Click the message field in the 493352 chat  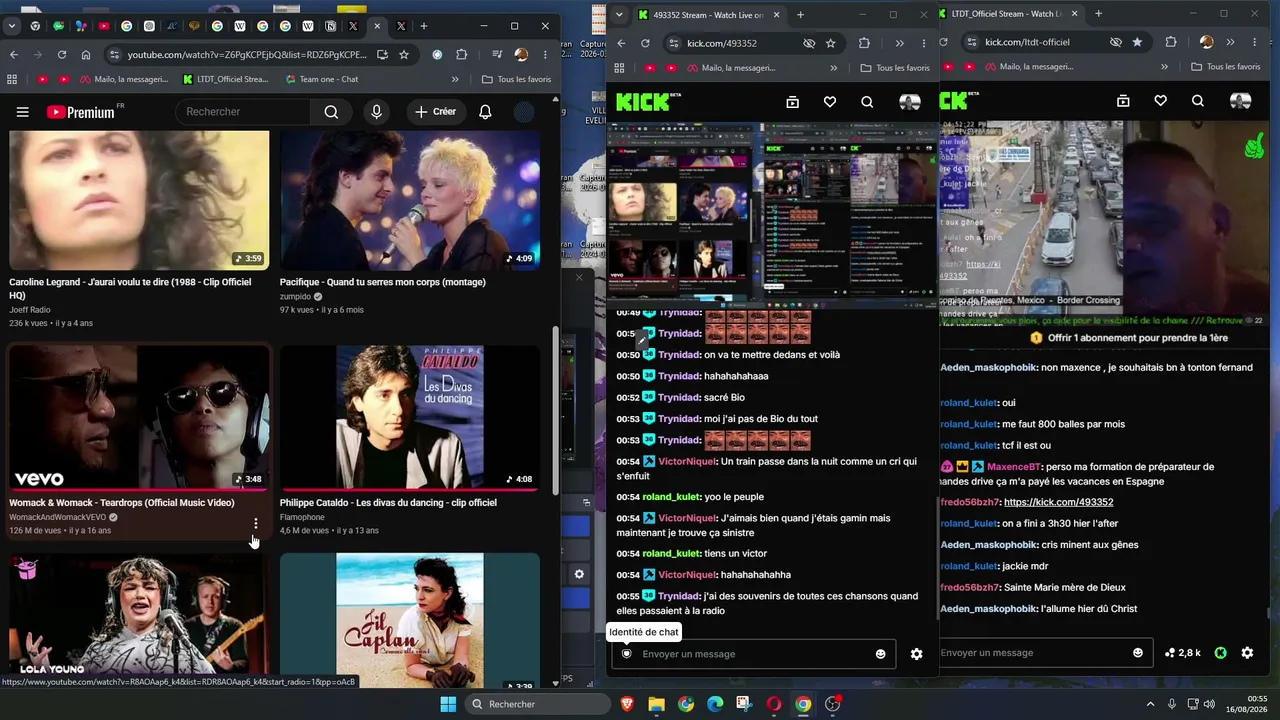pyautogui.click(x=755, y=654)
